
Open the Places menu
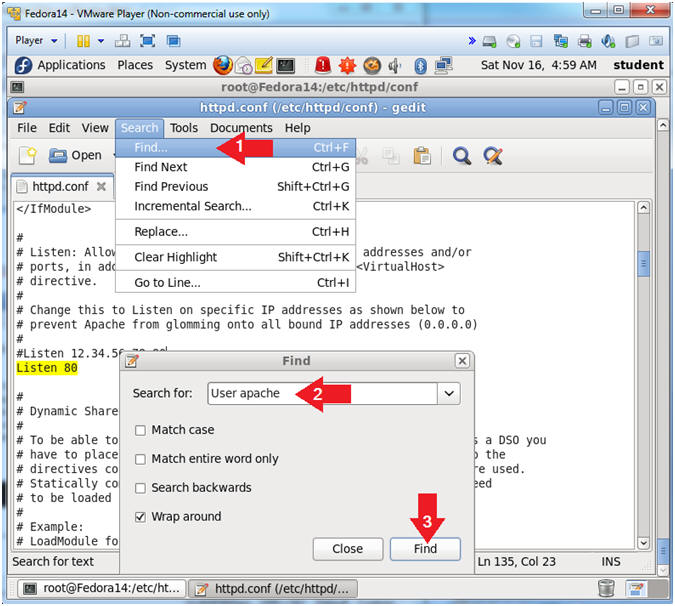tap(135, 65)
